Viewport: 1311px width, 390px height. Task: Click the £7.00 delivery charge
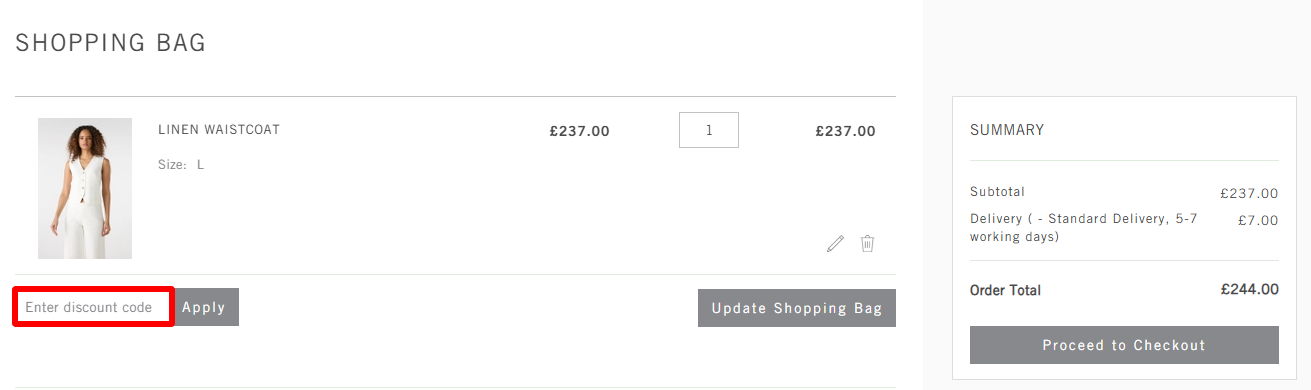tap(1258, 220)
